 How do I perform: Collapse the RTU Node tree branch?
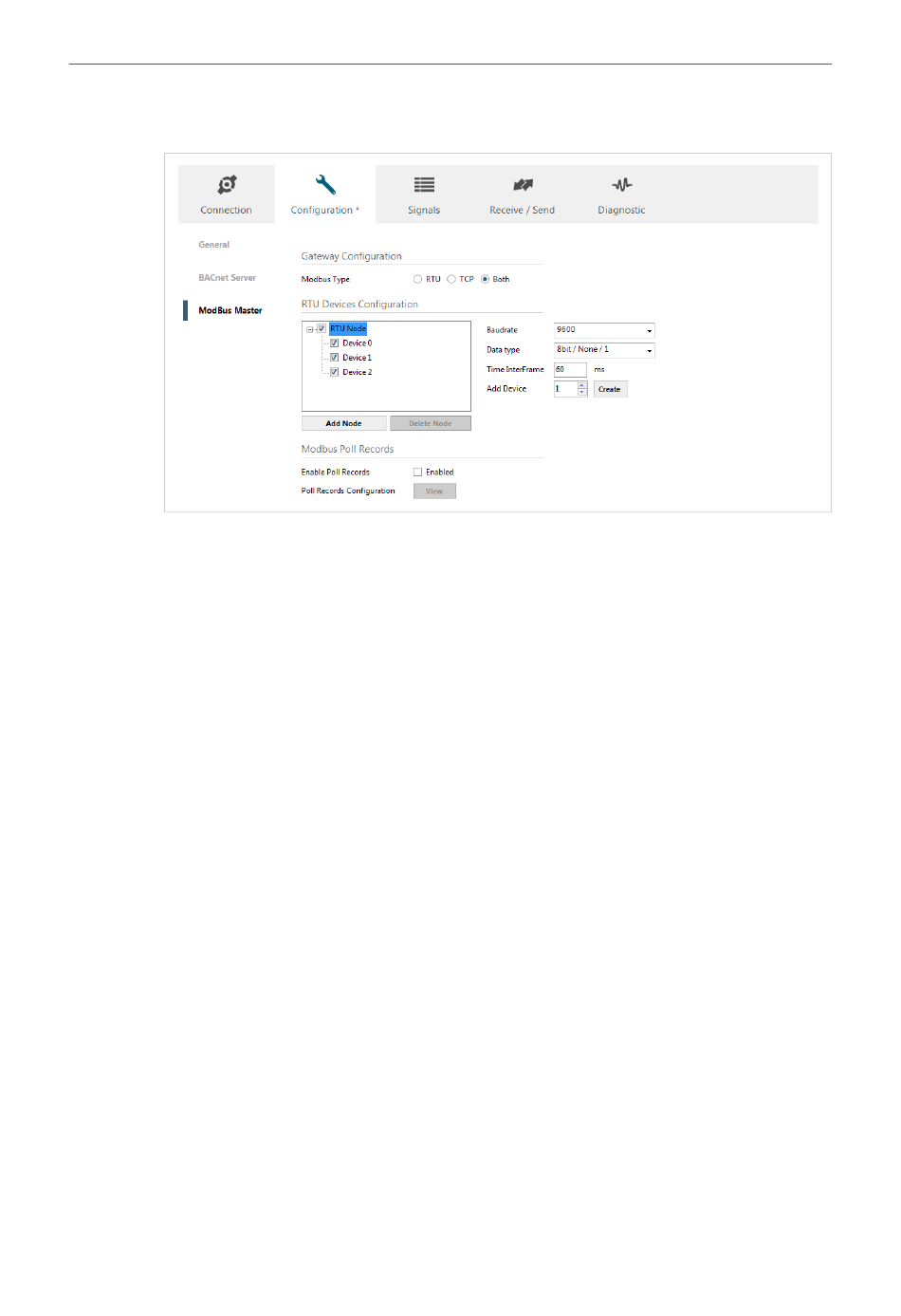point(309,329)
